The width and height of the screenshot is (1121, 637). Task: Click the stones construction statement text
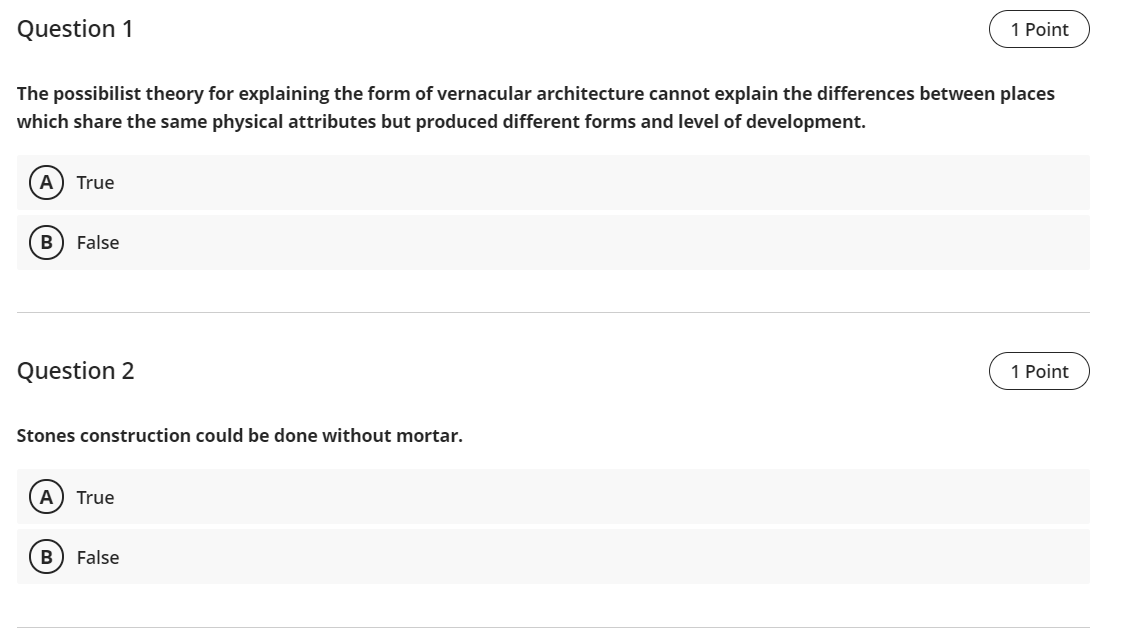pos(240,435)
